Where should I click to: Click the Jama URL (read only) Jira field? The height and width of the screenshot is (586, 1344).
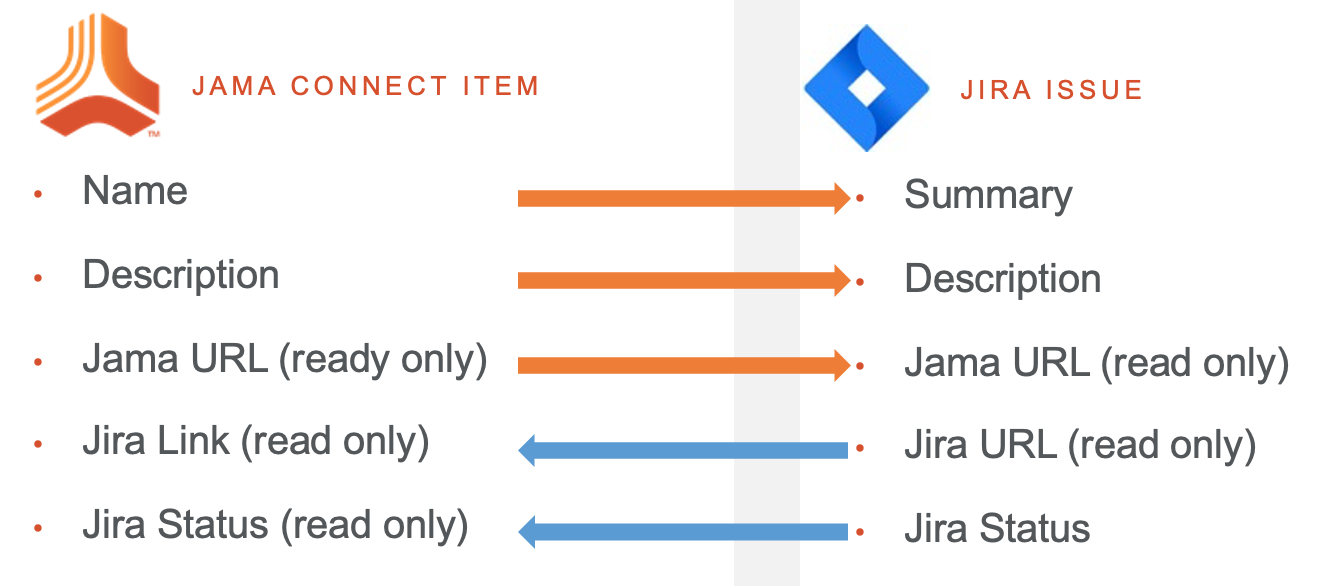pos(1097,364)
